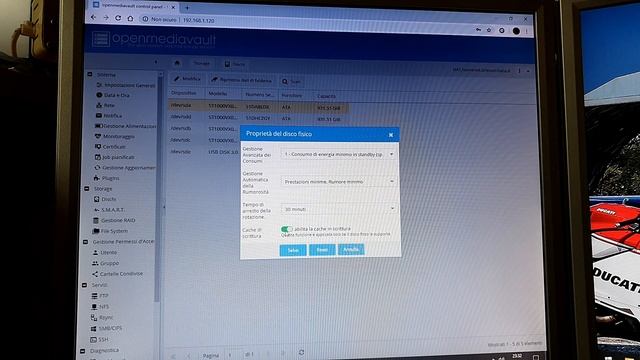This screenshot has width=640, height=360.
Task: Collapse the Sistema tree section
Action: (90, 74)
